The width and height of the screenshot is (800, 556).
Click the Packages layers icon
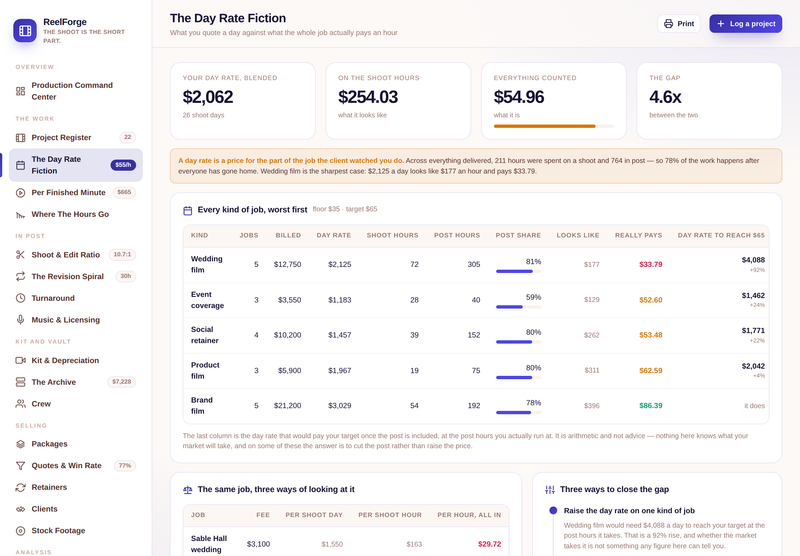coord(20,444)
